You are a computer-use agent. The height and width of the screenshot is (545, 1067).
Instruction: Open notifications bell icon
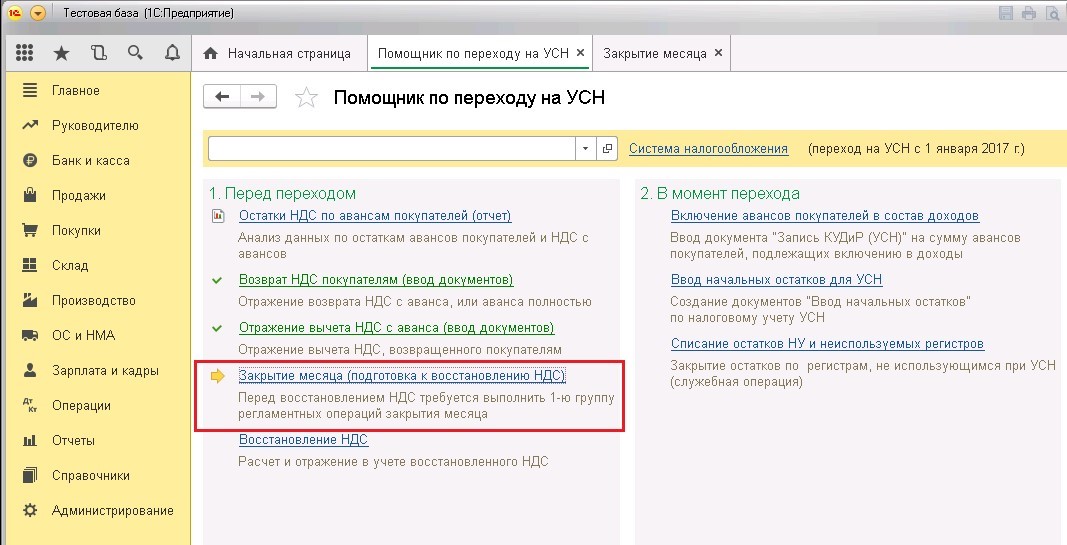(172, 53)
